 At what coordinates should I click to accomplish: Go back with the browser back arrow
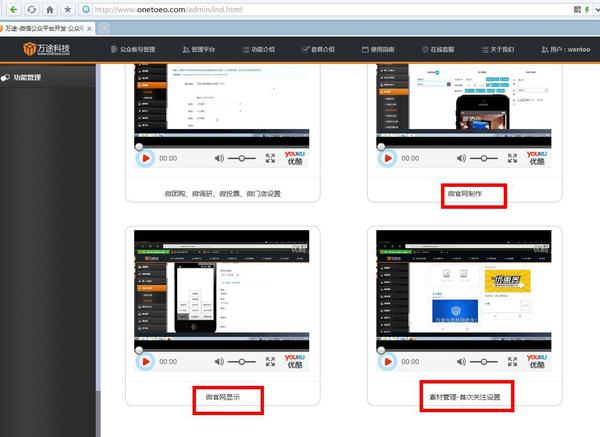click(x=13, y=10)
